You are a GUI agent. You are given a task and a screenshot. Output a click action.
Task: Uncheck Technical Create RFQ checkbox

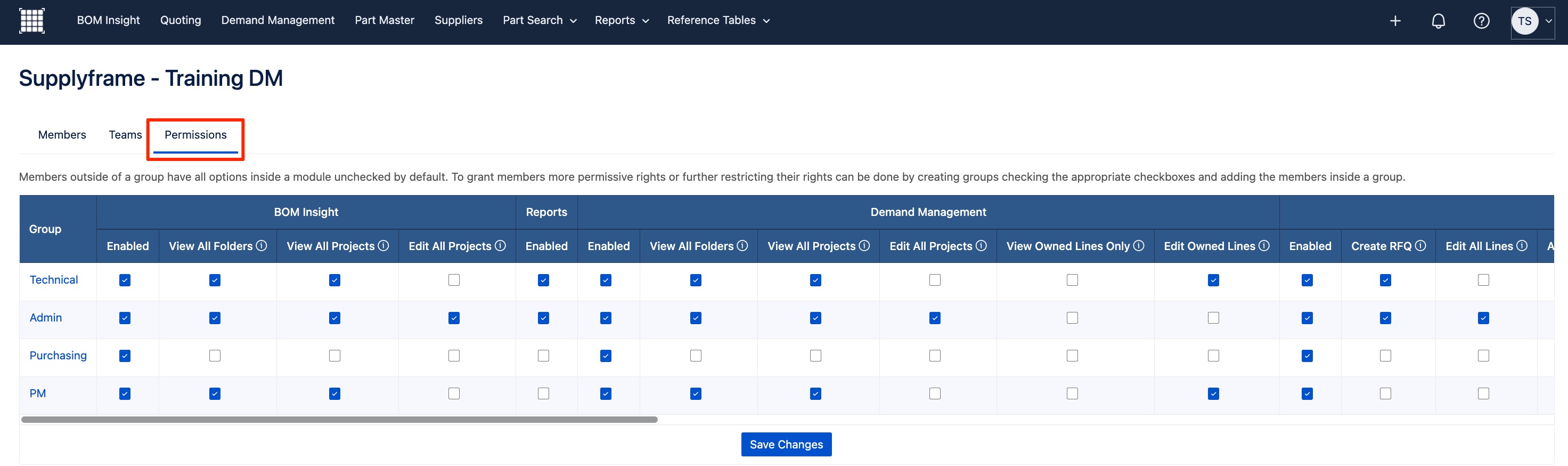[1385, 280]
